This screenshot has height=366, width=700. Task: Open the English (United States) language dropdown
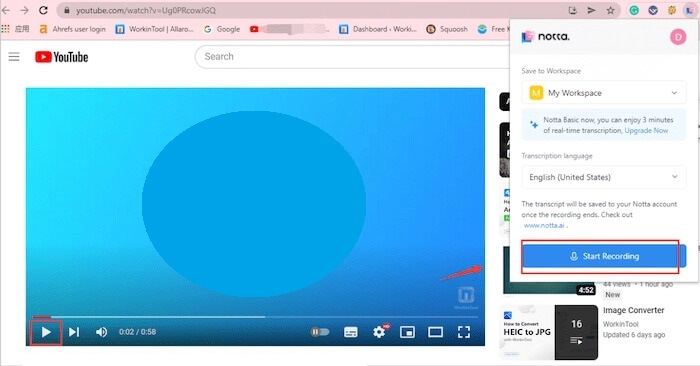(x=604, y=177)
